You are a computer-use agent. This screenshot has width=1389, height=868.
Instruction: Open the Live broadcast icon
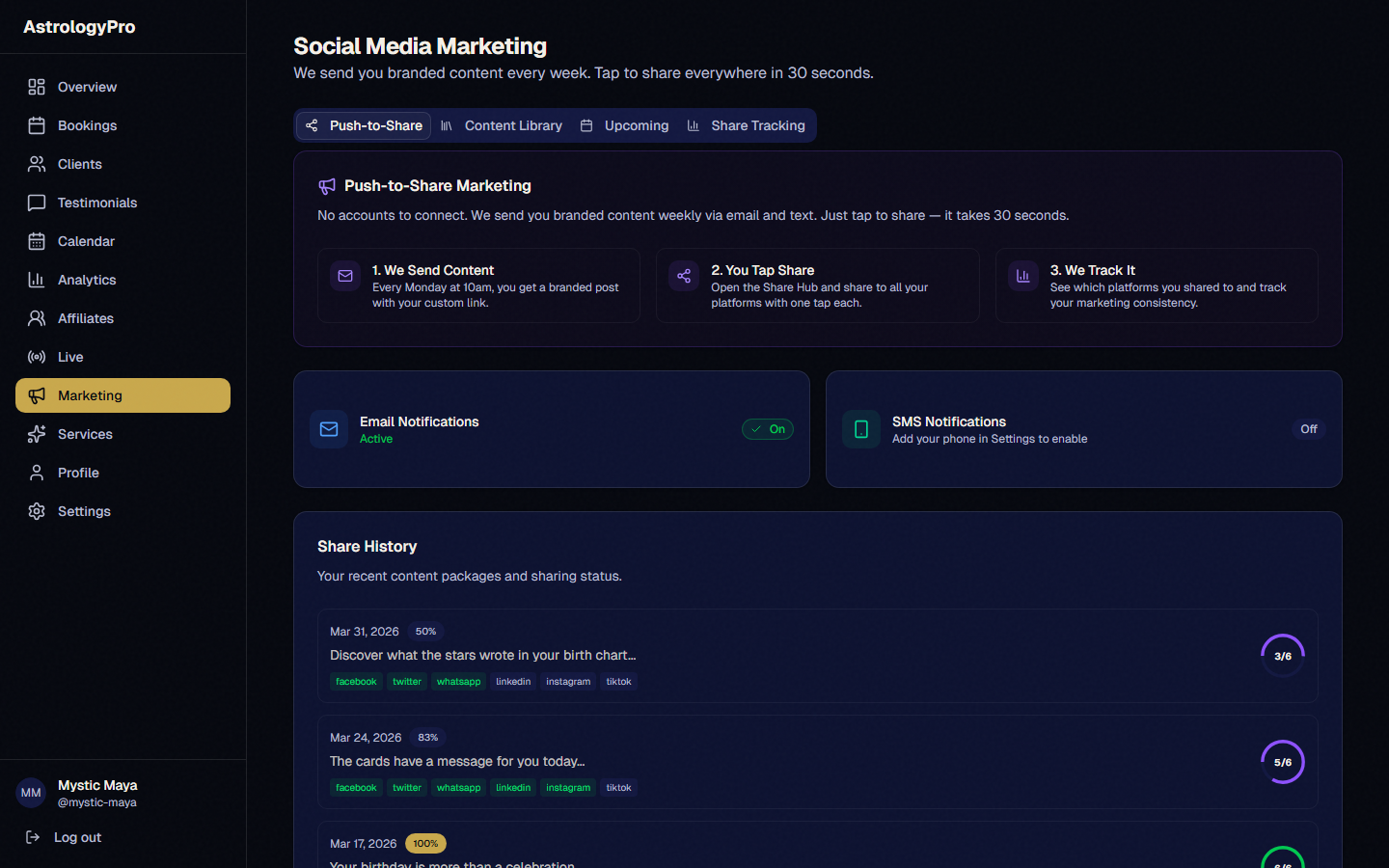click(x=37, y=356)
